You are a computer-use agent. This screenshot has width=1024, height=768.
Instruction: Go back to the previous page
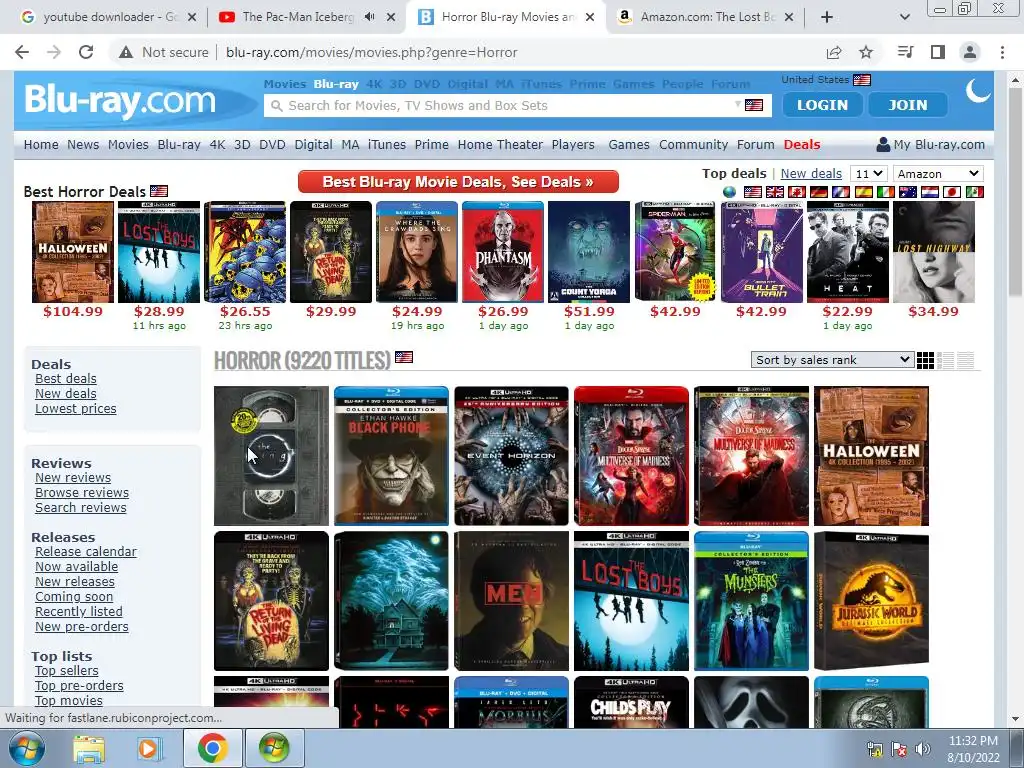[x=22, y=52]
